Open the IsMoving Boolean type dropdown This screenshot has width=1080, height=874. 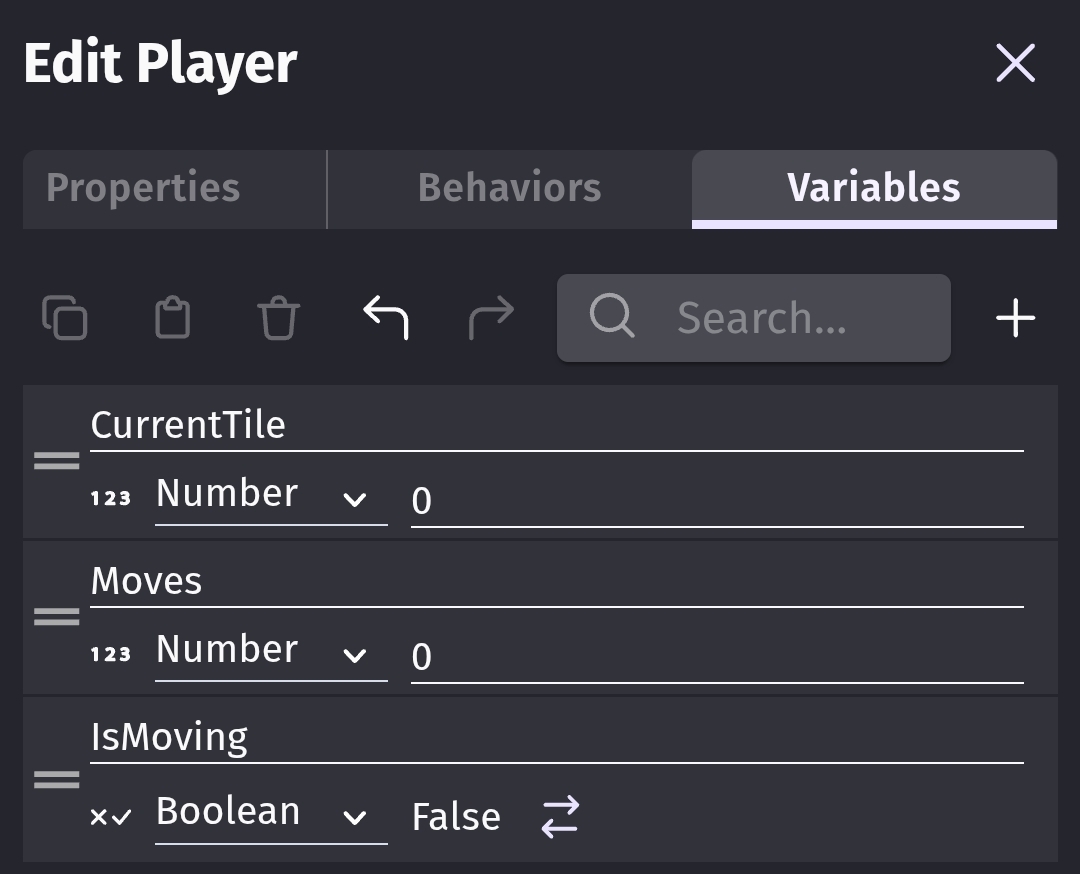(x=270, y=814)
